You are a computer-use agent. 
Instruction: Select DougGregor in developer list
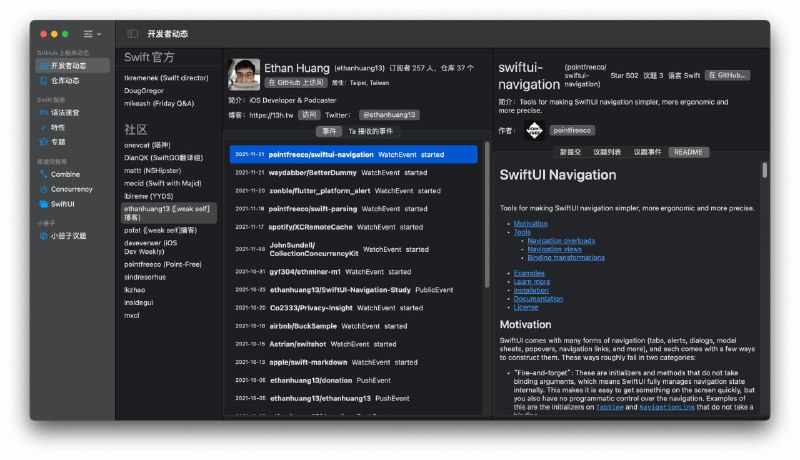tap(144, 91)
